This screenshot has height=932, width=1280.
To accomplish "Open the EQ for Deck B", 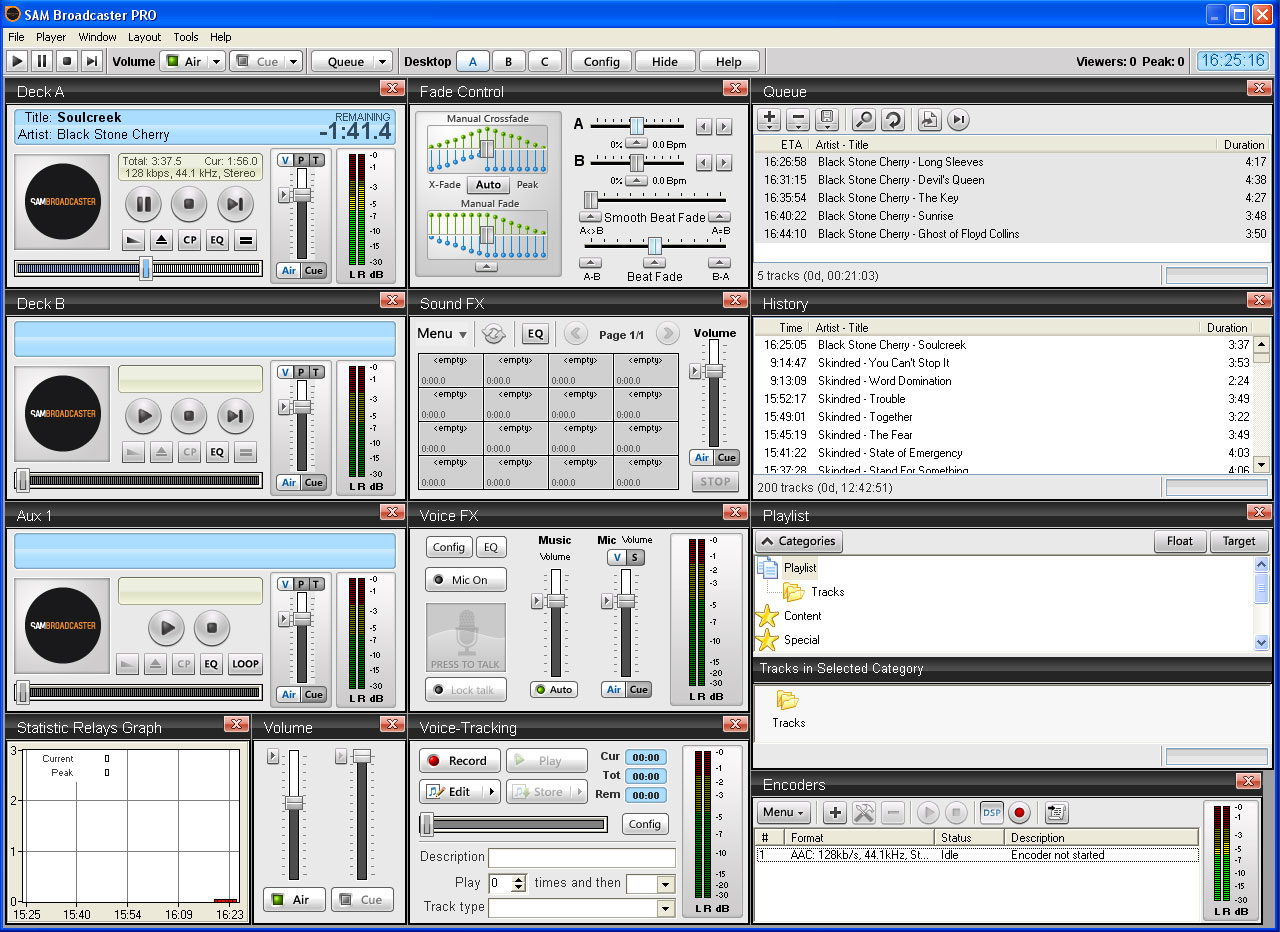I will click(217, 452).
